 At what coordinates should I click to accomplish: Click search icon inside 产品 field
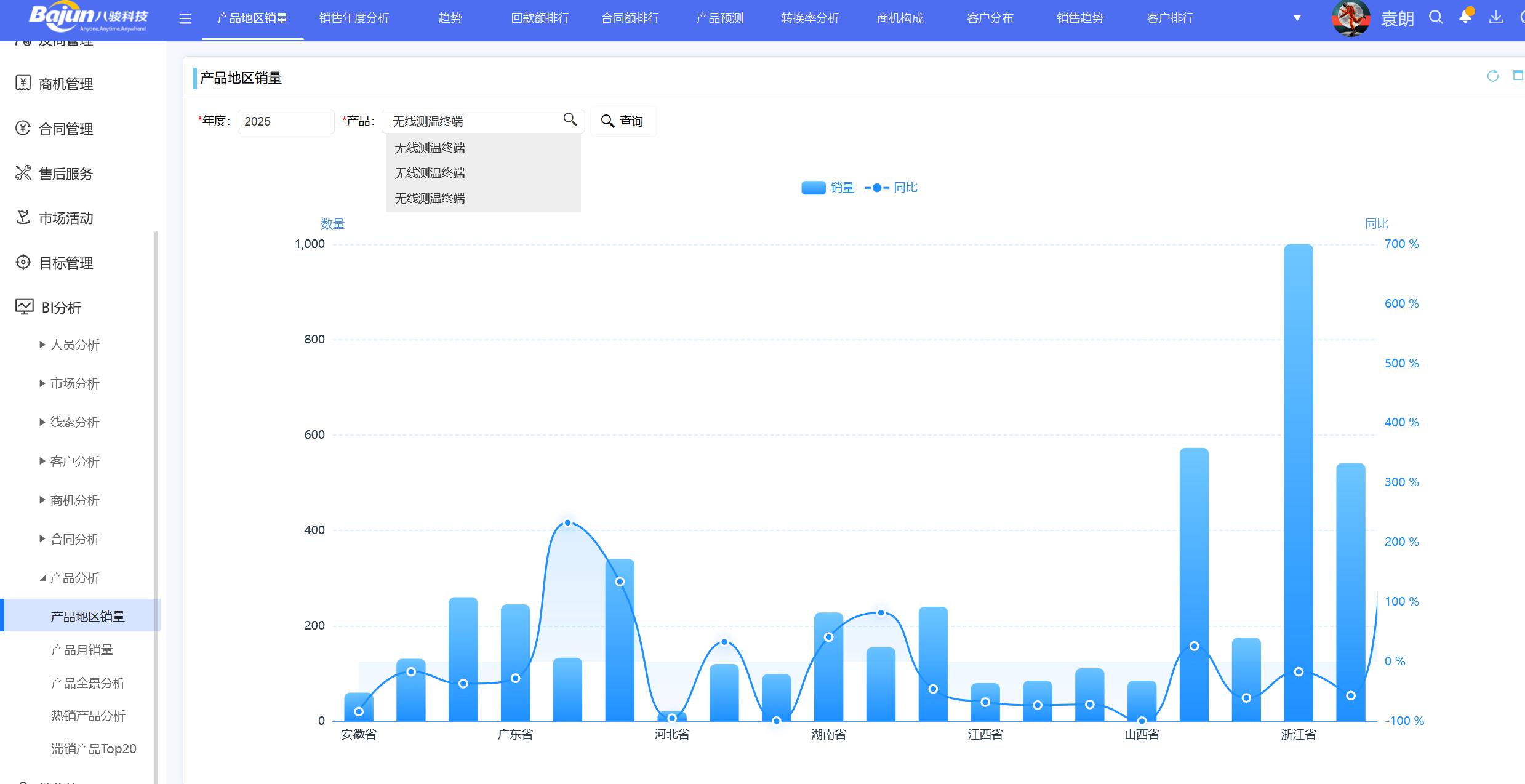570,119
